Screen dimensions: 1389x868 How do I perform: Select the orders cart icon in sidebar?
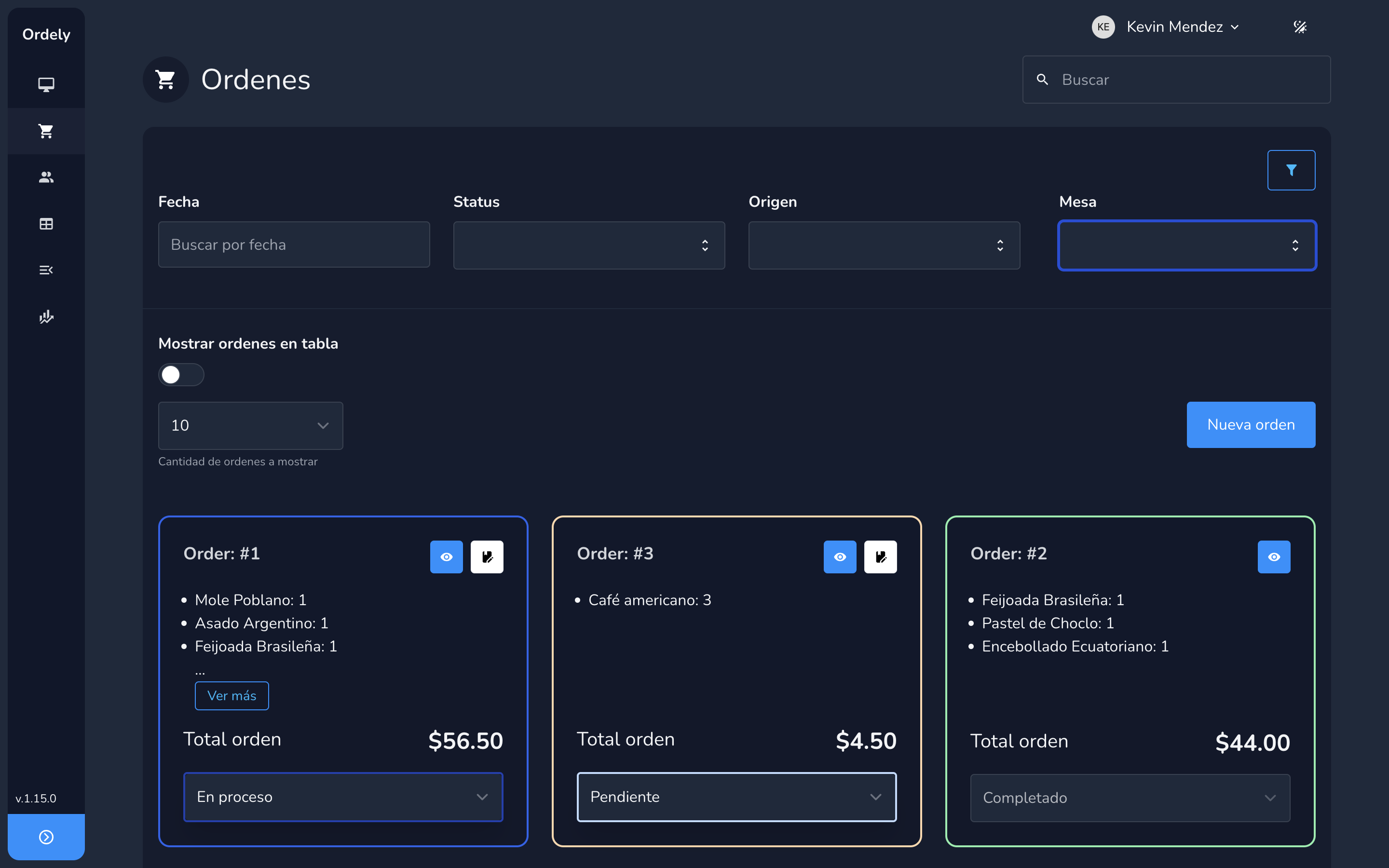pyautogui.click(x=46, y=131)
